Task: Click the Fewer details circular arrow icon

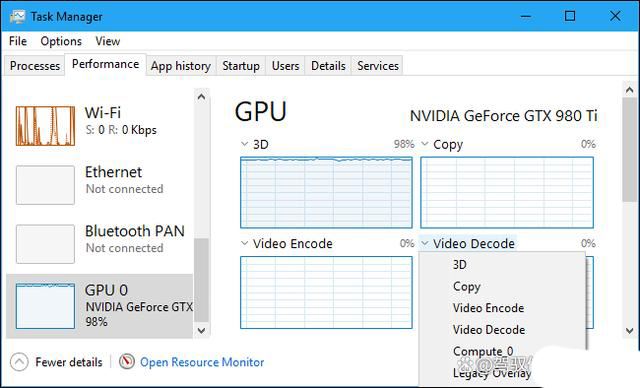Action: (x=19, y=362)
